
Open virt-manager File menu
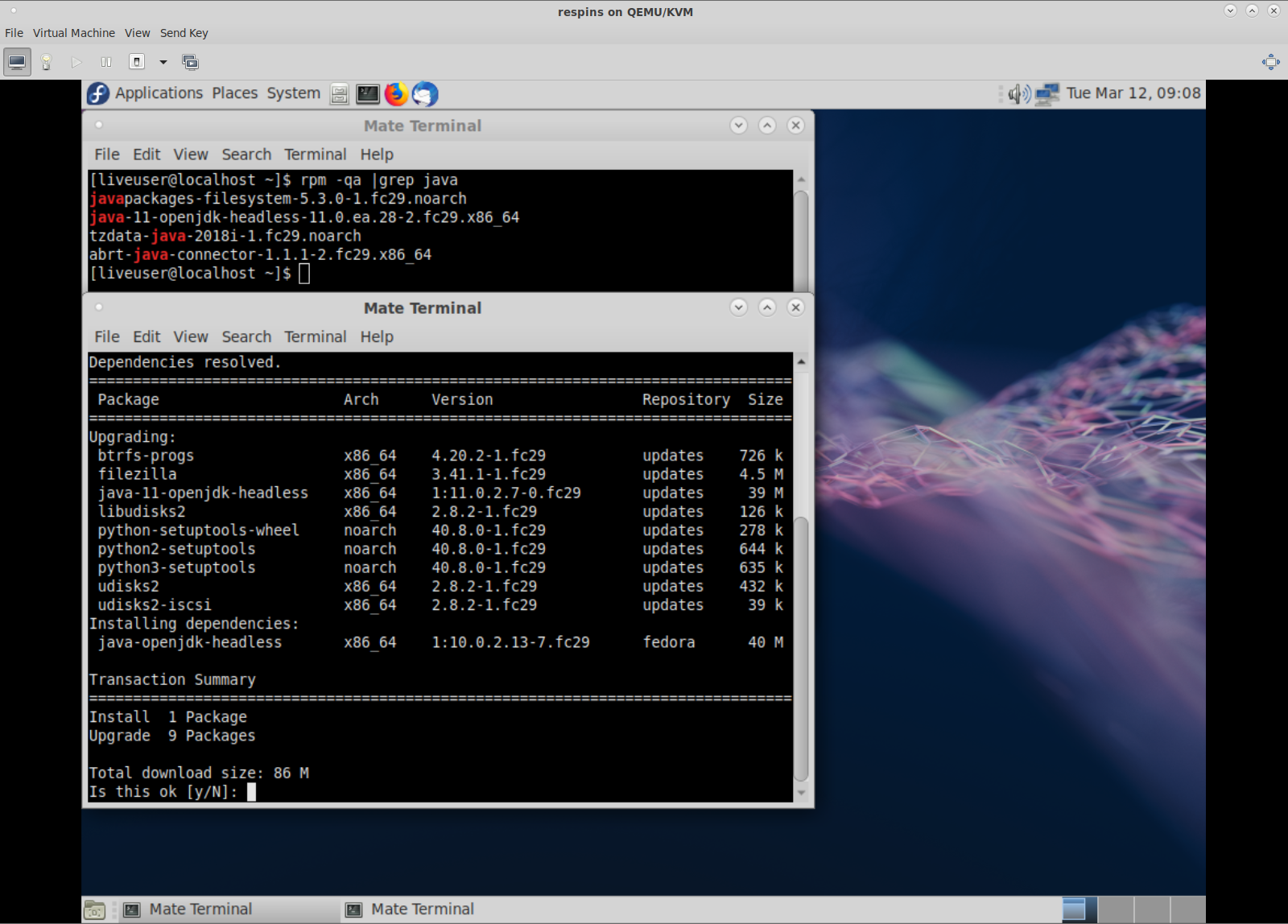click(14, 33)
